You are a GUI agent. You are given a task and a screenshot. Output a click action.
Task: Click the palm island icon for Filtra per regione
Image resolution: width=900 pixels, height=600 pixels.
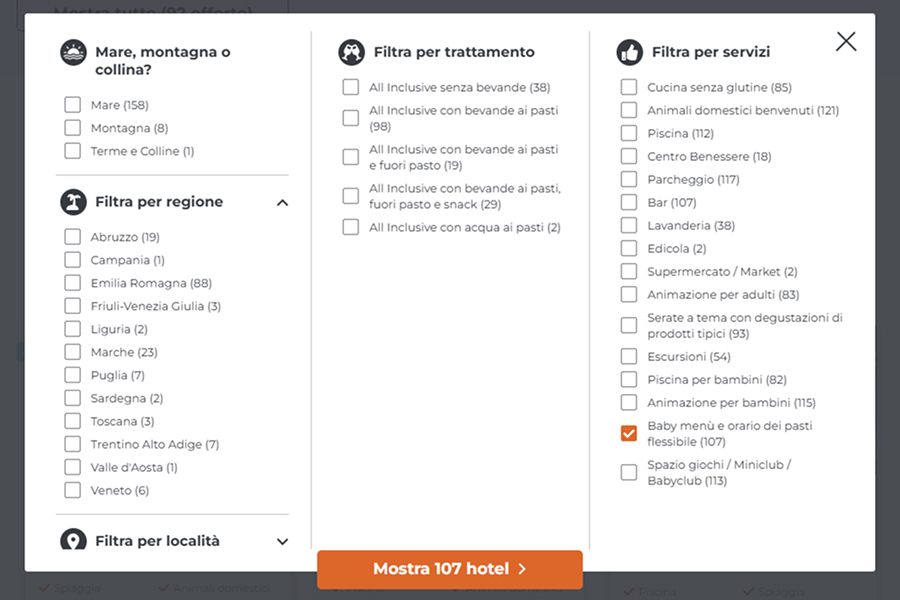[x=73, y=202]
